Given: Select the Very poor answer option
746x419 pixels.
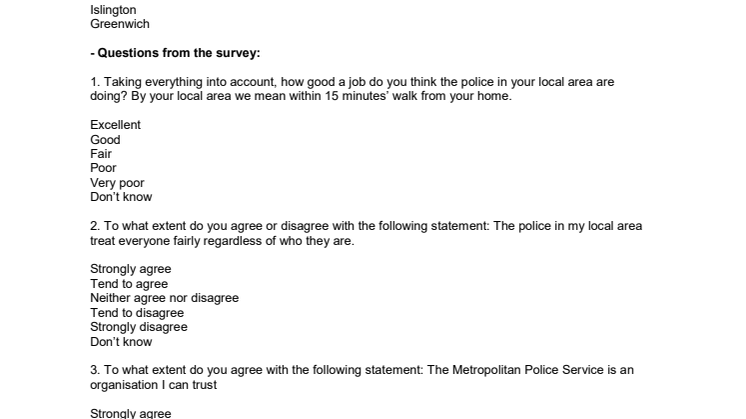Looking at the screenshot, I should click(117, 183).
